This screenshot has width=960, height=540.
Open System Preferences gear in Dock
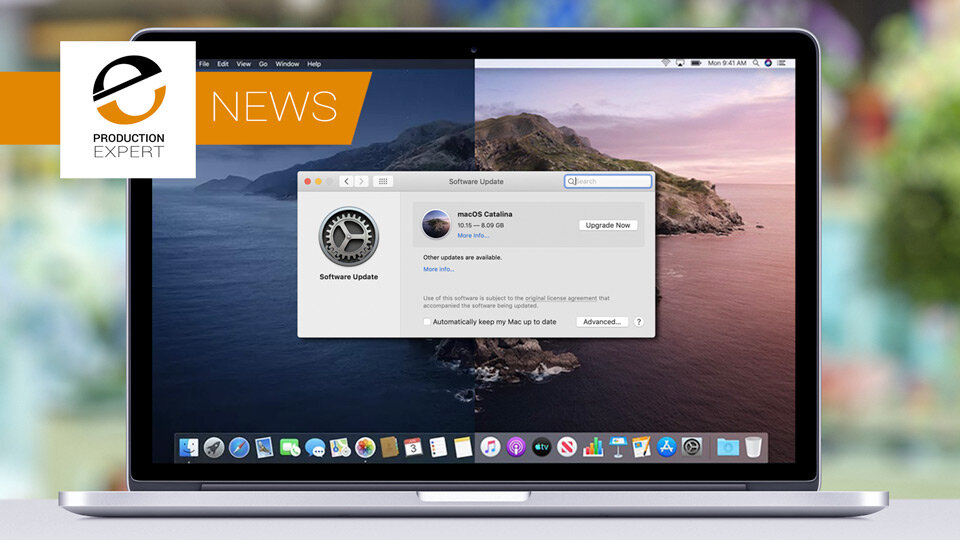click(692, 448)
